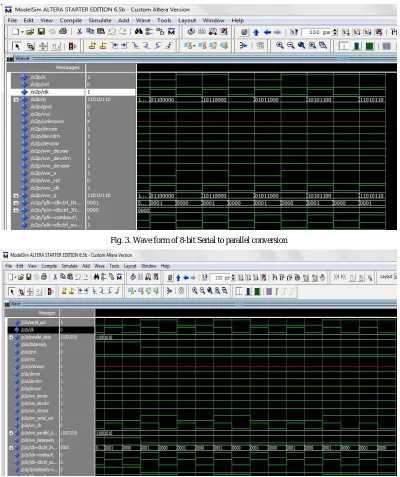Click the run length field in bottom window

pos(220,277)
